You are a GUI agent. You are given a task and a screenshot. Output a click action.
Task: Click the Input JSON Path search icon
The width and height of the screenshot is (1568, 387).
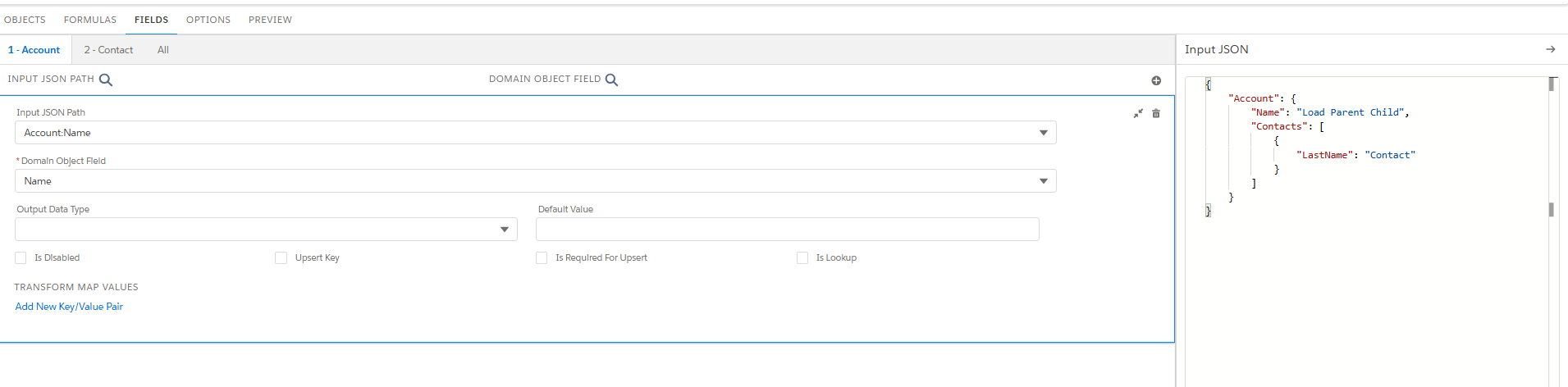click(106, 80)
